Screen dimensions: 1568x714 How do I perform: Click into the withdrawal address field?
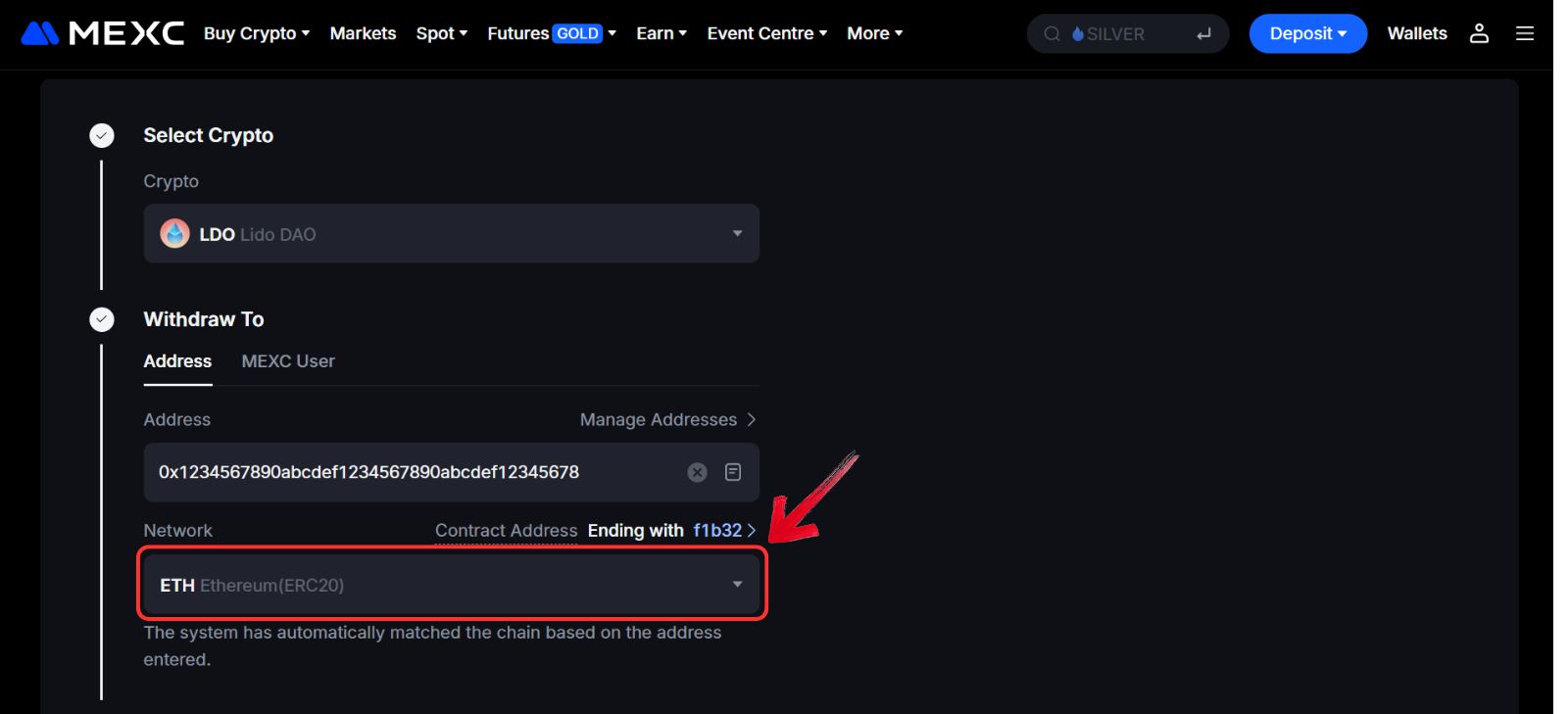pos(412,472)
